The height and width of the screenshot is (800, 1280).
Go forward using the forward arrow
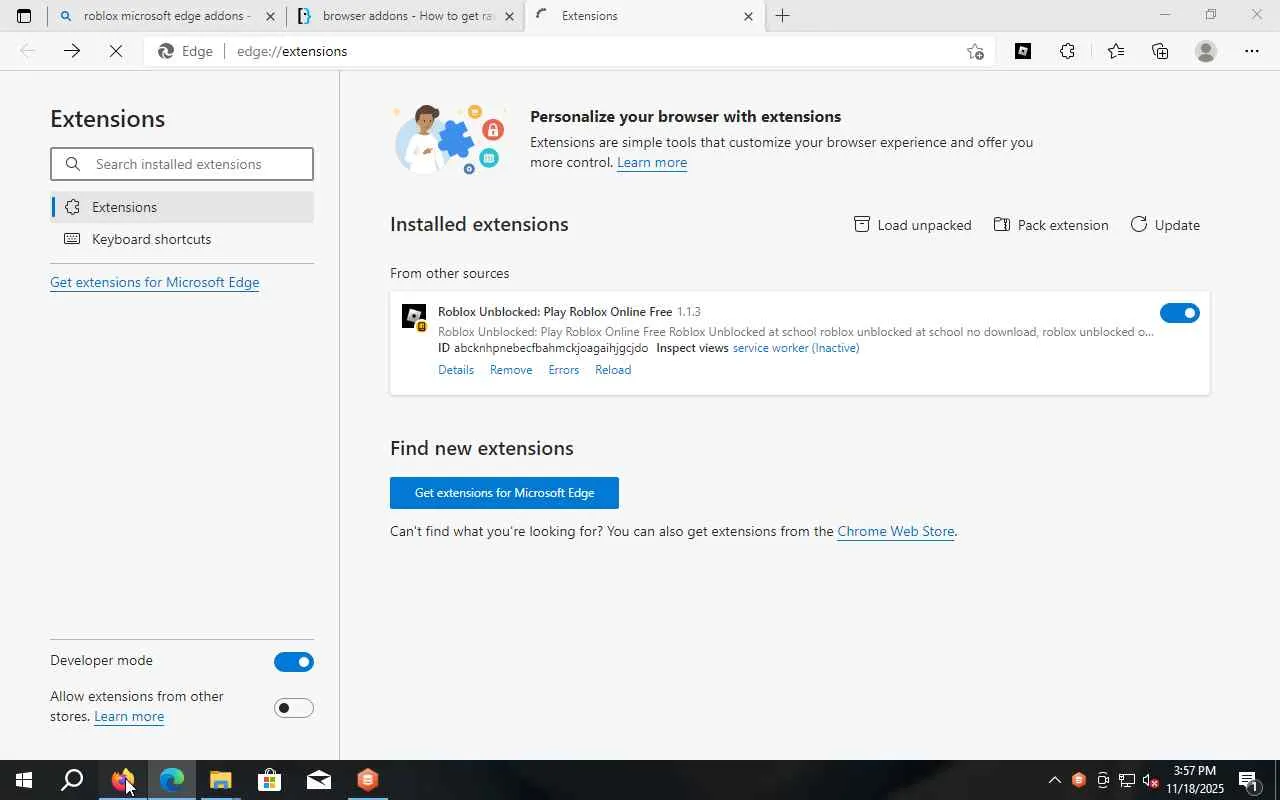click(x=71, y=51)
